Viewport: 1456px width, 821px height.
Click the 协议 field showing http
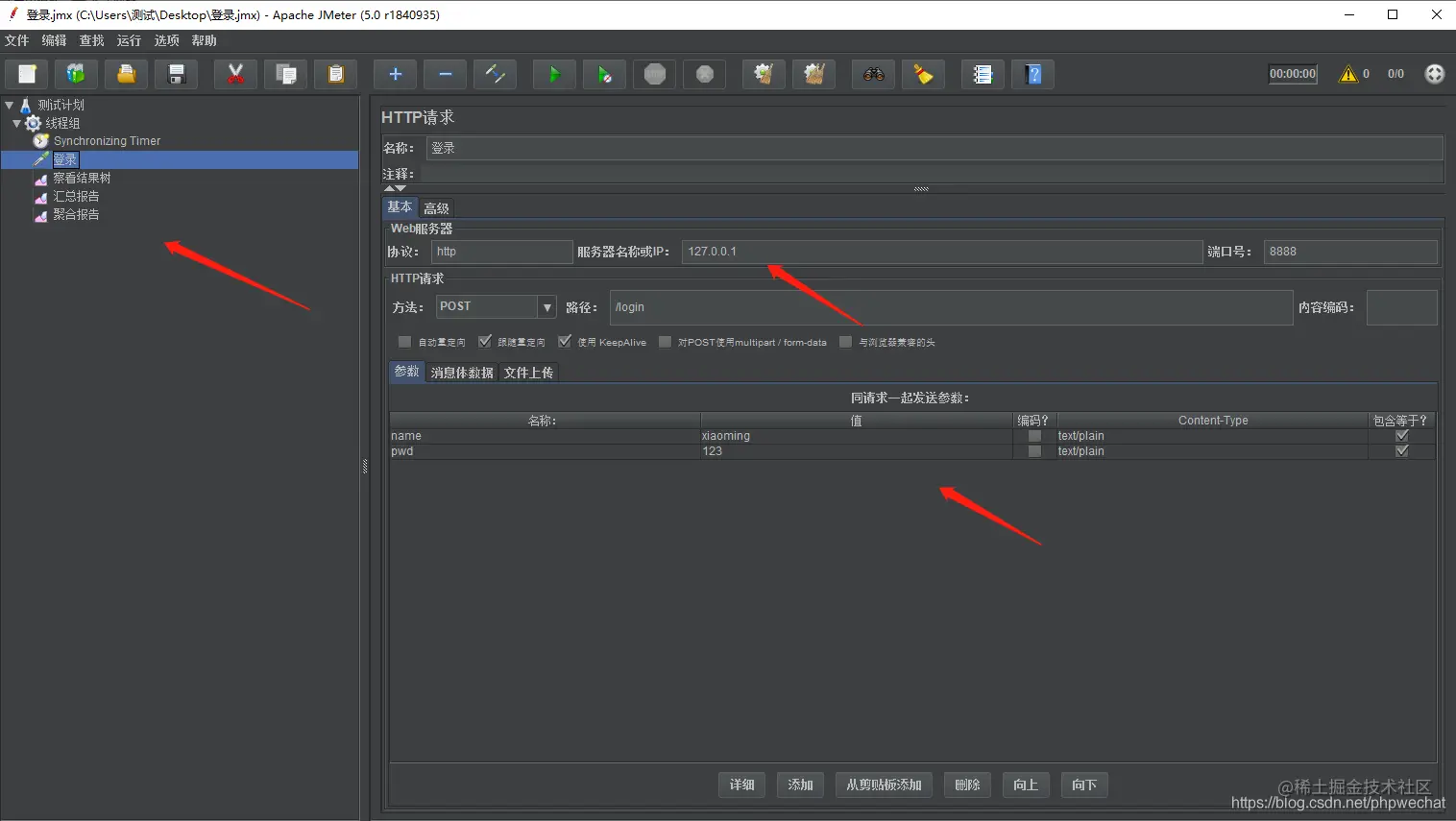[x=501, y=252]
